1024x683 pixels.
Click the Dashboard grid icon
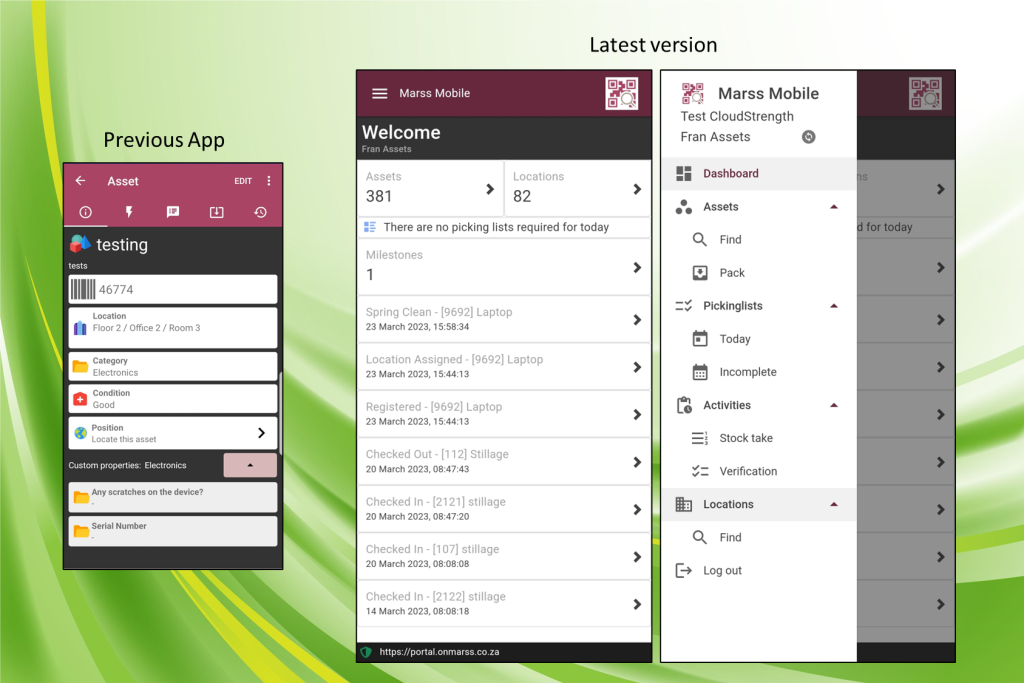tap(684, 173)
